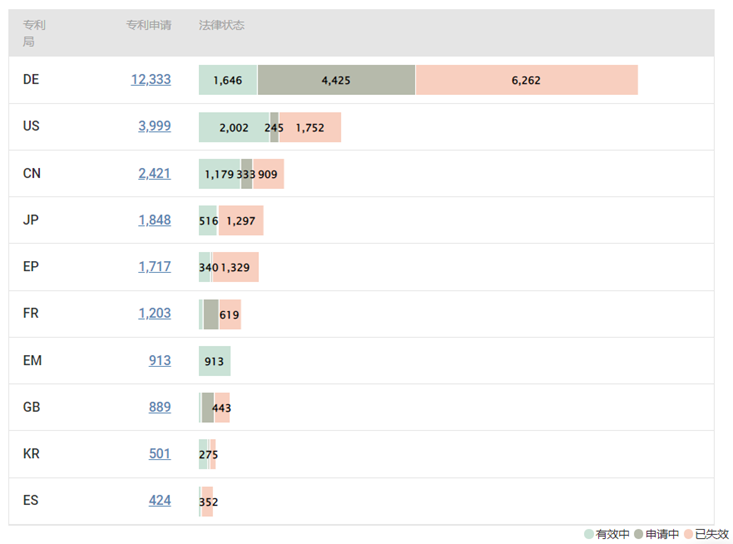Select the JP 1,848 applications link

click(154, 220)
